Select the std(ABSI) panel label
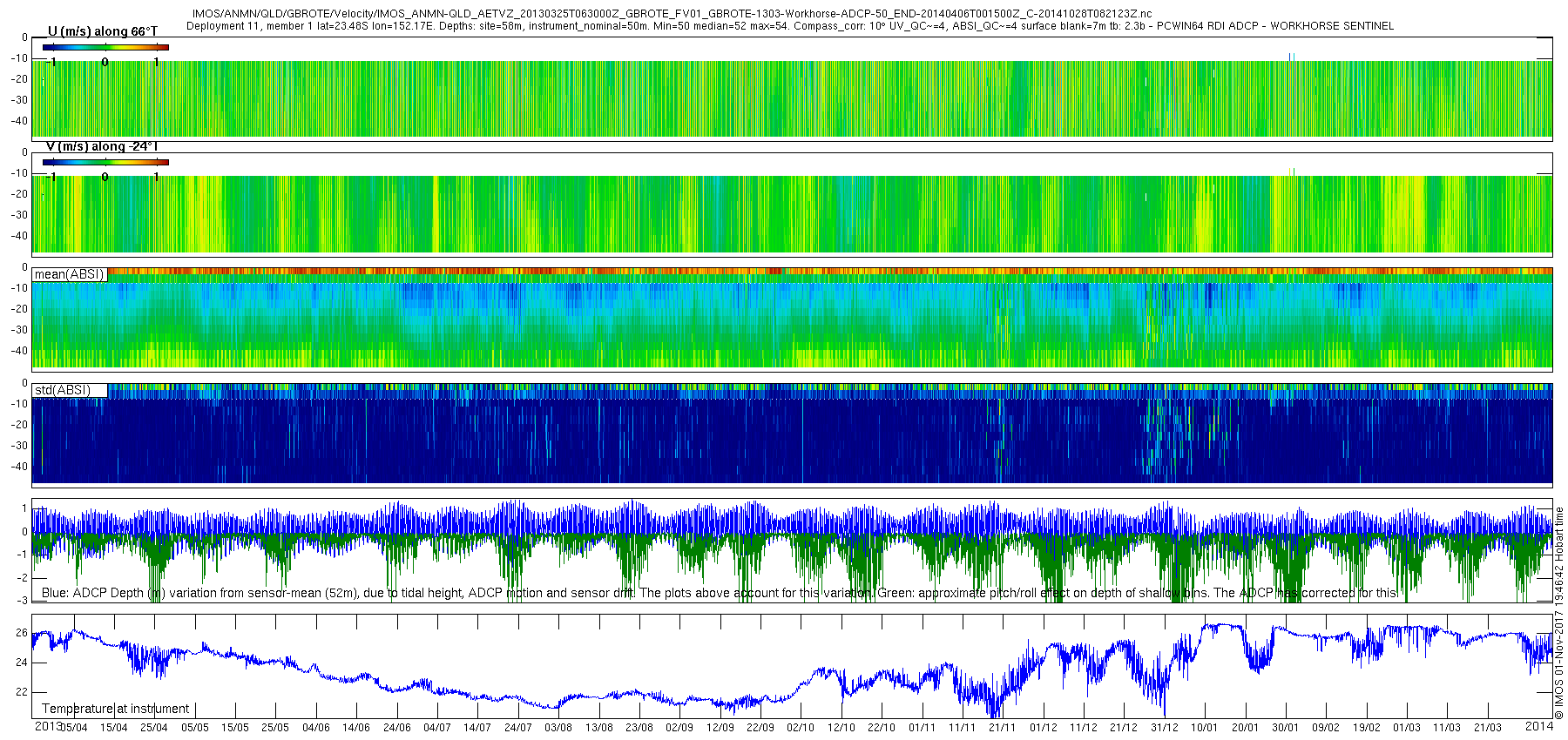 pos(63,390)
